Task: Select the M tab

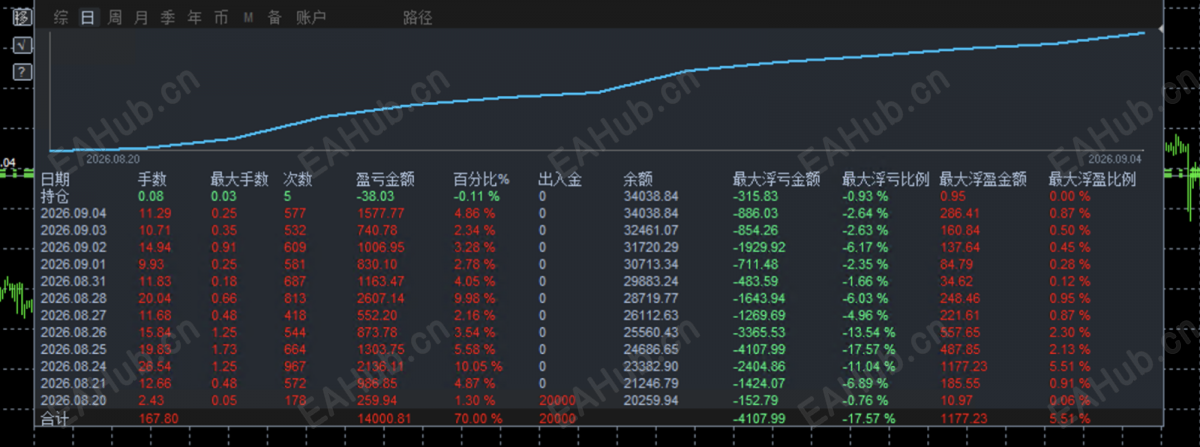Action: (248, 17)
